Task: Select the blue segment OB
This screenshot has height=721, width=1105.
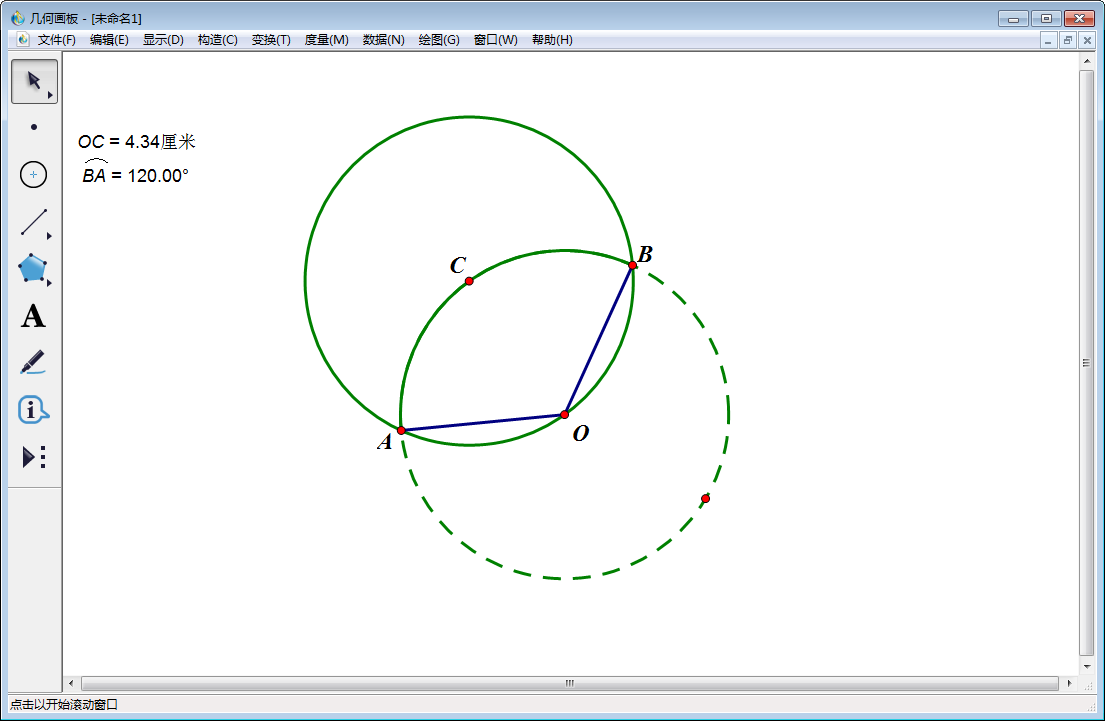Action: [x=599, y=340]
